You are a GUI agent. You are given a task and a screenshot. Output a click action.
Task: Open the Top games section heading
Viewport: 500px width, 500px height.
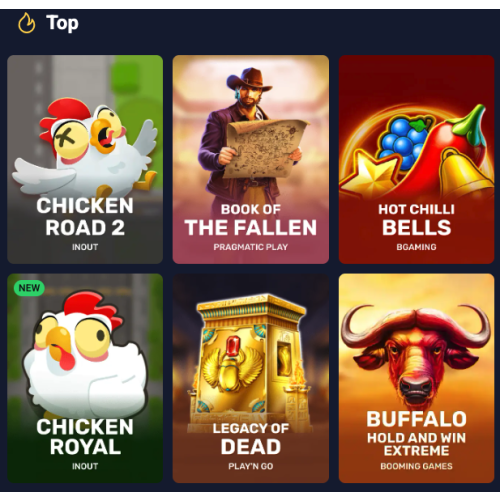tap(62, 23)
